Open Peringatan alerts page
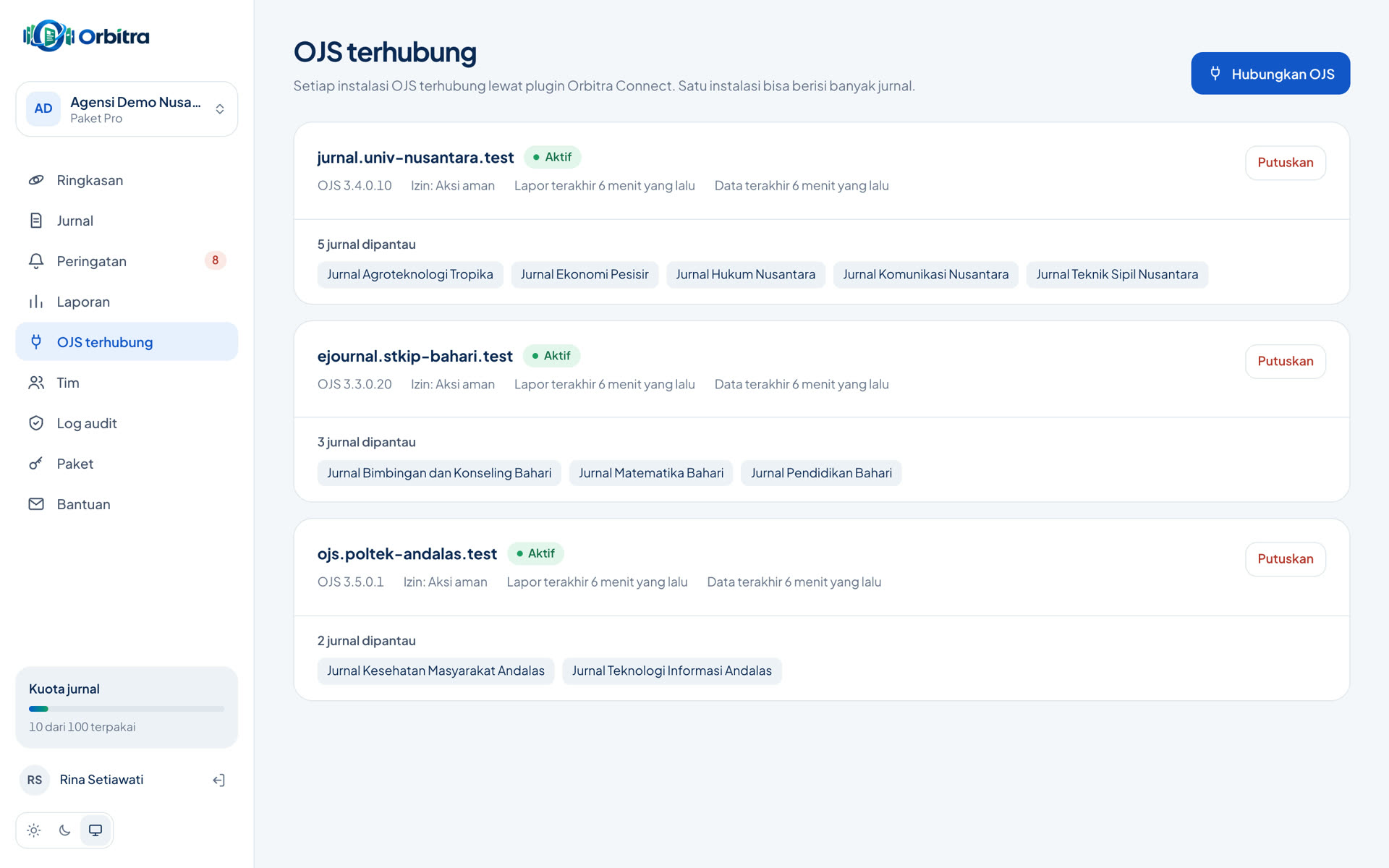1389x868 pixels. [127, 261]
